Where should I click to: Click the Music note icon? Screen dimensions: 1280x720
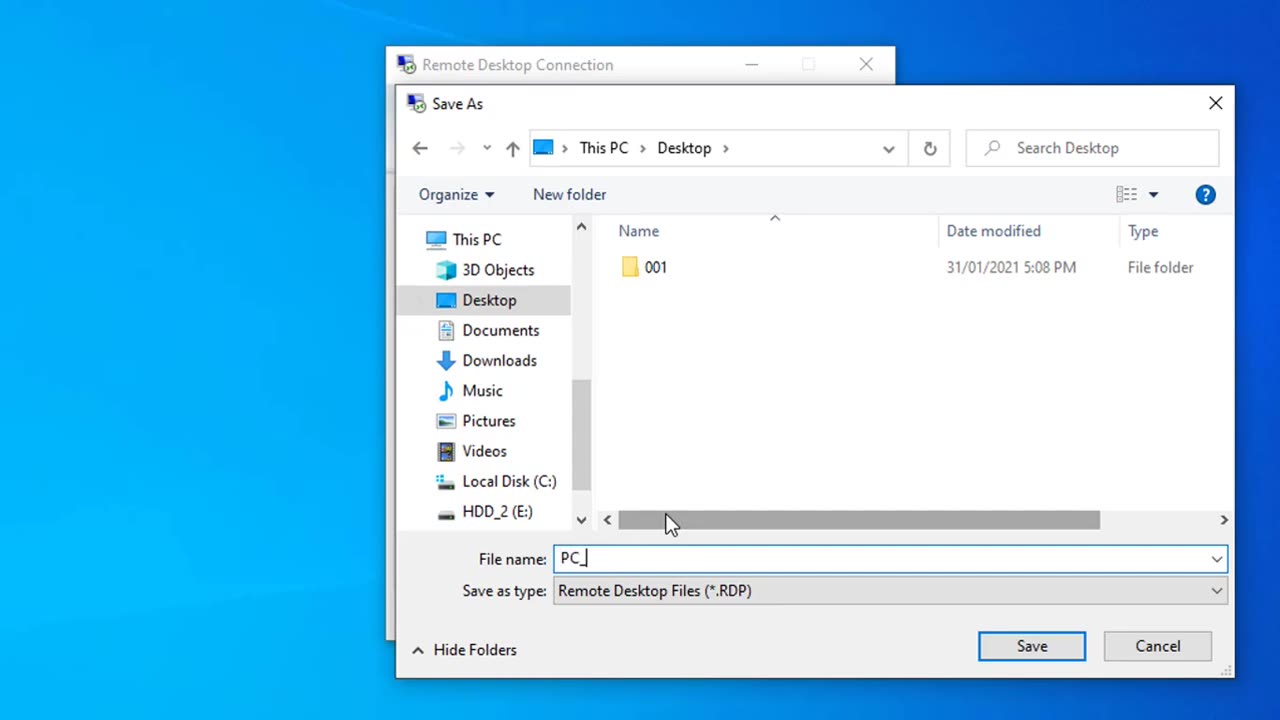click(446, 391)
